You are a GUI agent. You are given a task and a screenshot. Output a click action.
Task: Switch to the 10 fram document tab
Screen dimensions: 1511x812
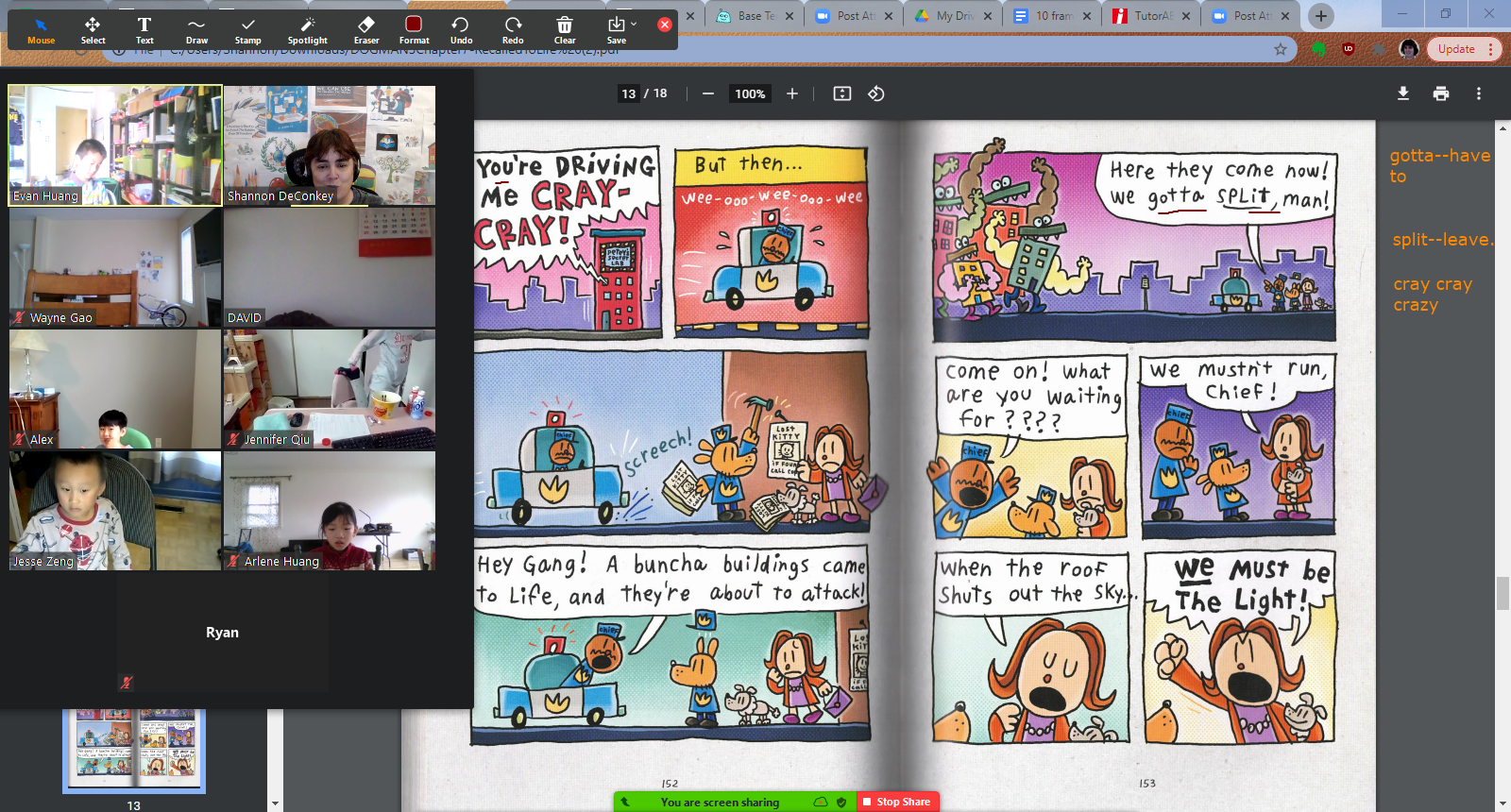pyautogui.click(x=1054, y=16)
